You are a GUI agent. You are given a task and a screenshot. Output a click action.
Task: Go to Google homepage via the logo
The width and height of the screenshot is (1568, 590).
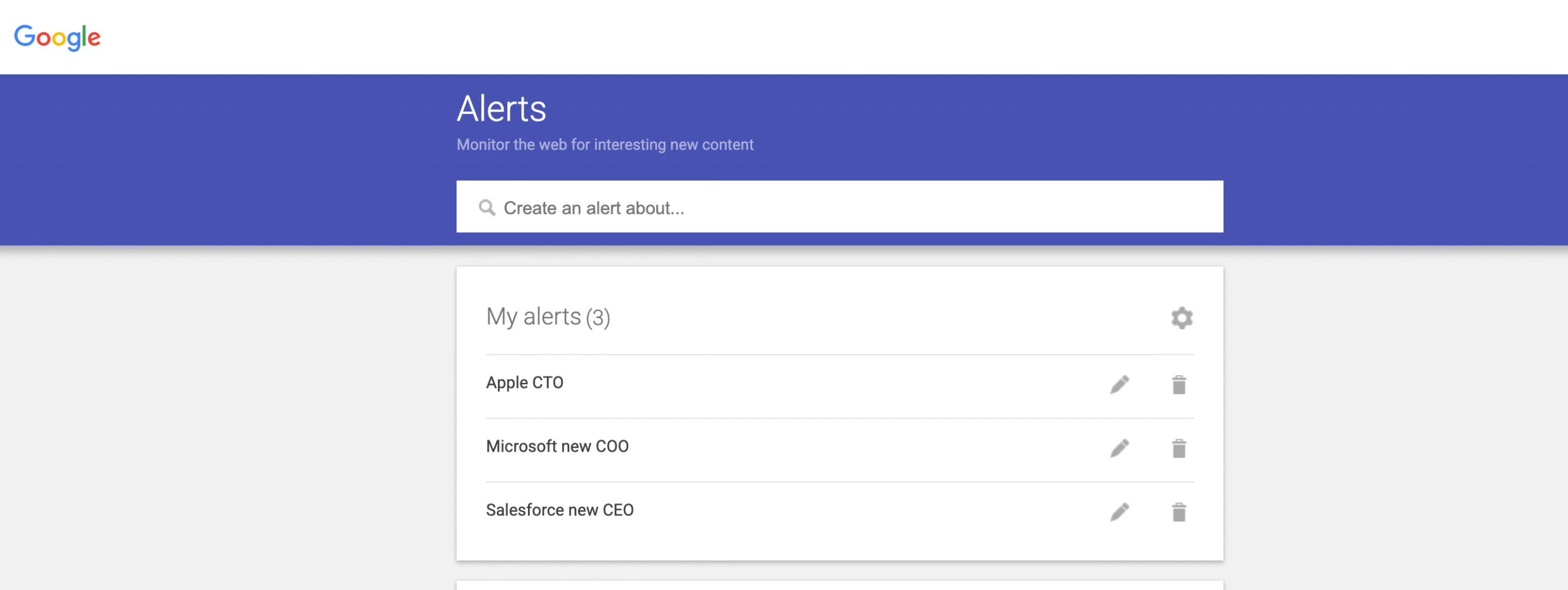[x=58, y=37]
